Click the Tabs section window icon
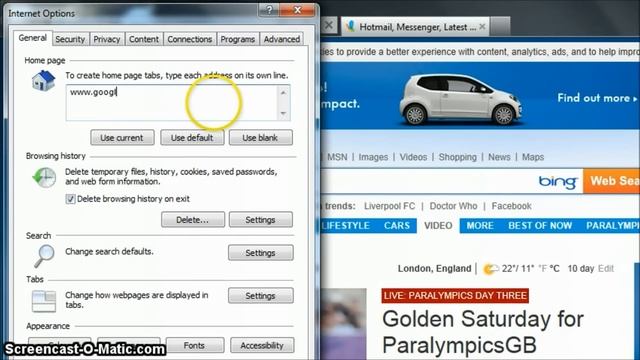 [44, 301]
